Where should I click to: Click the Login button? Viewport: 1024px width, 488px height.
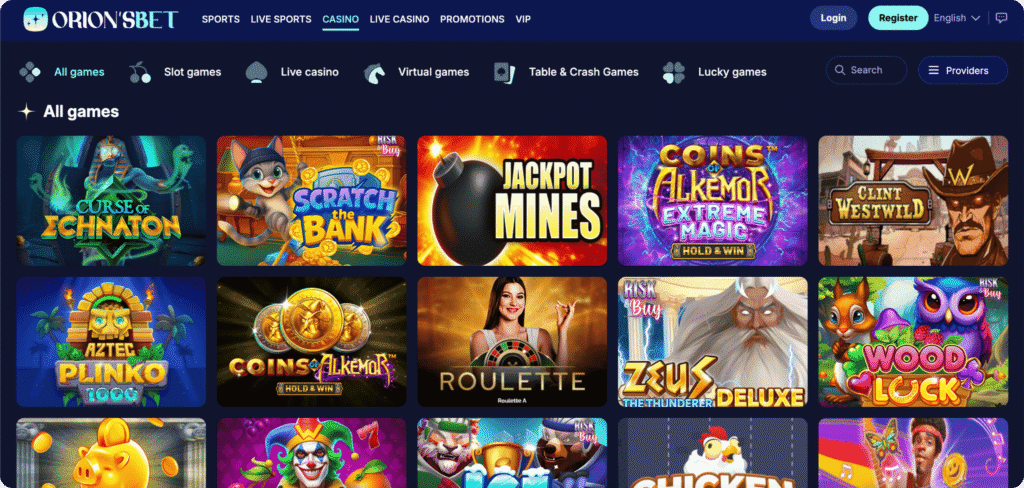[833, 18]
